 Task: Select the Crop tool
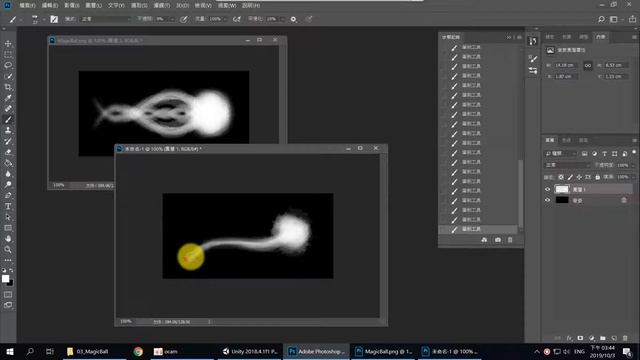(8, 87)
